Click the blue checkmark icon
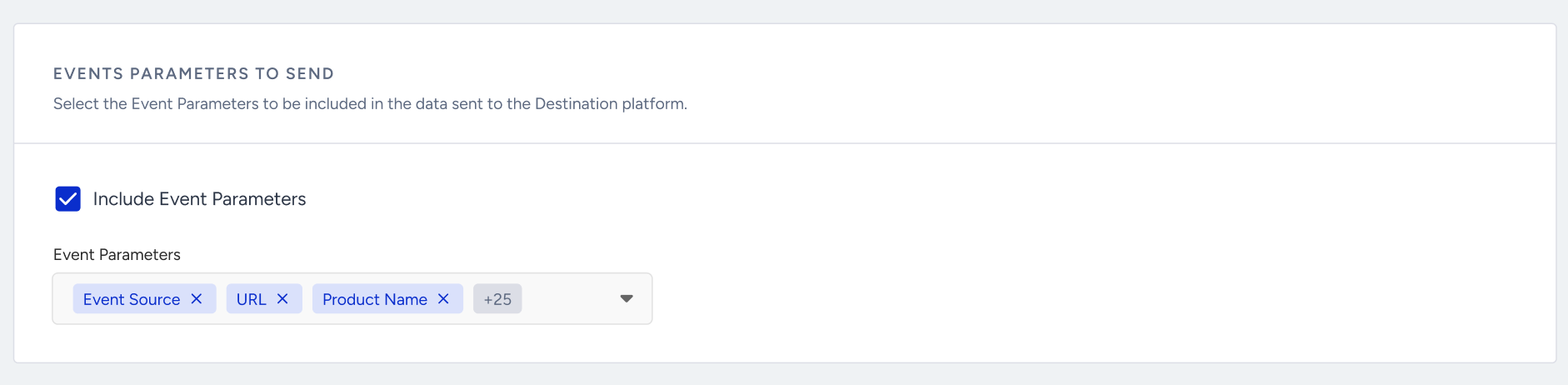The height and width of the screenshot is (385, 1568). (67, 199)
